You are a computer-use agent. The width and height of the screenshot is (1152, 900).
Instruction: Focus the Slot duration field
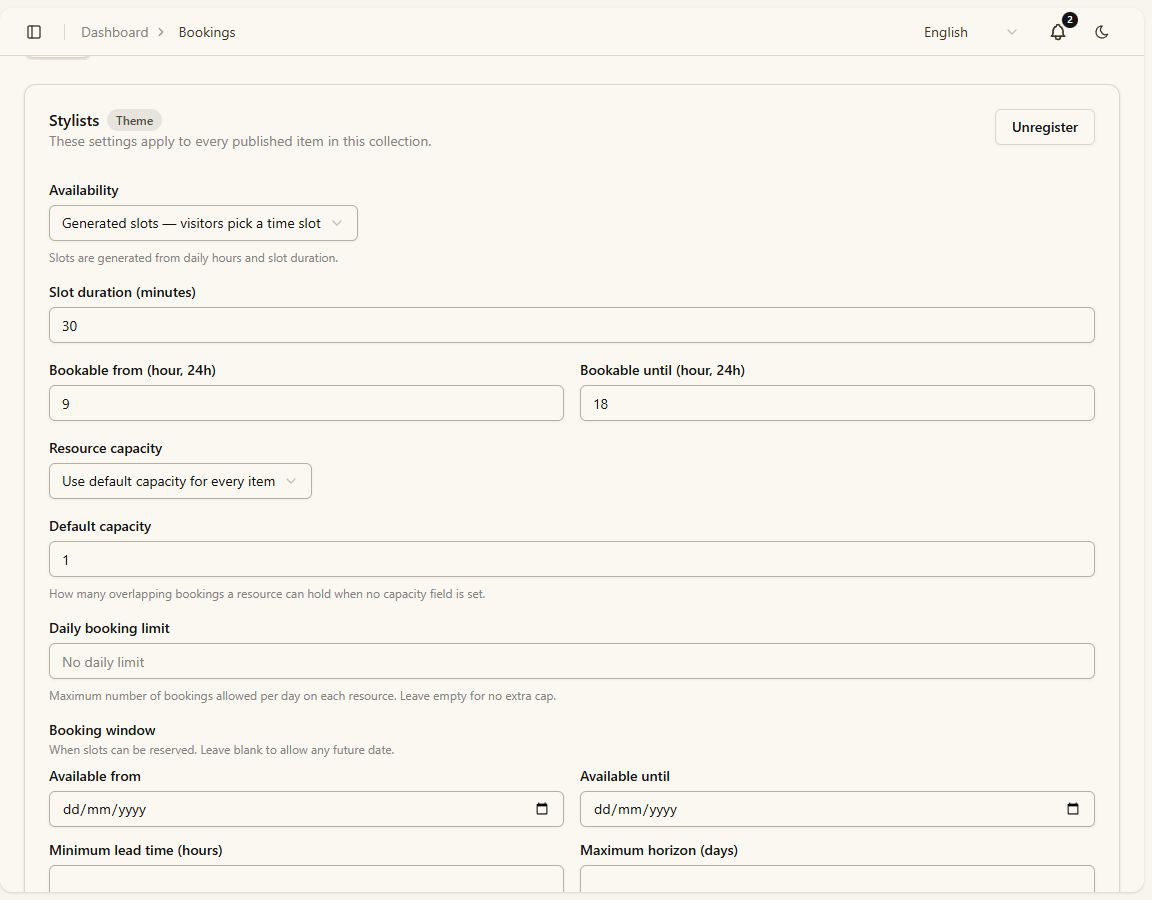[572, 325]
